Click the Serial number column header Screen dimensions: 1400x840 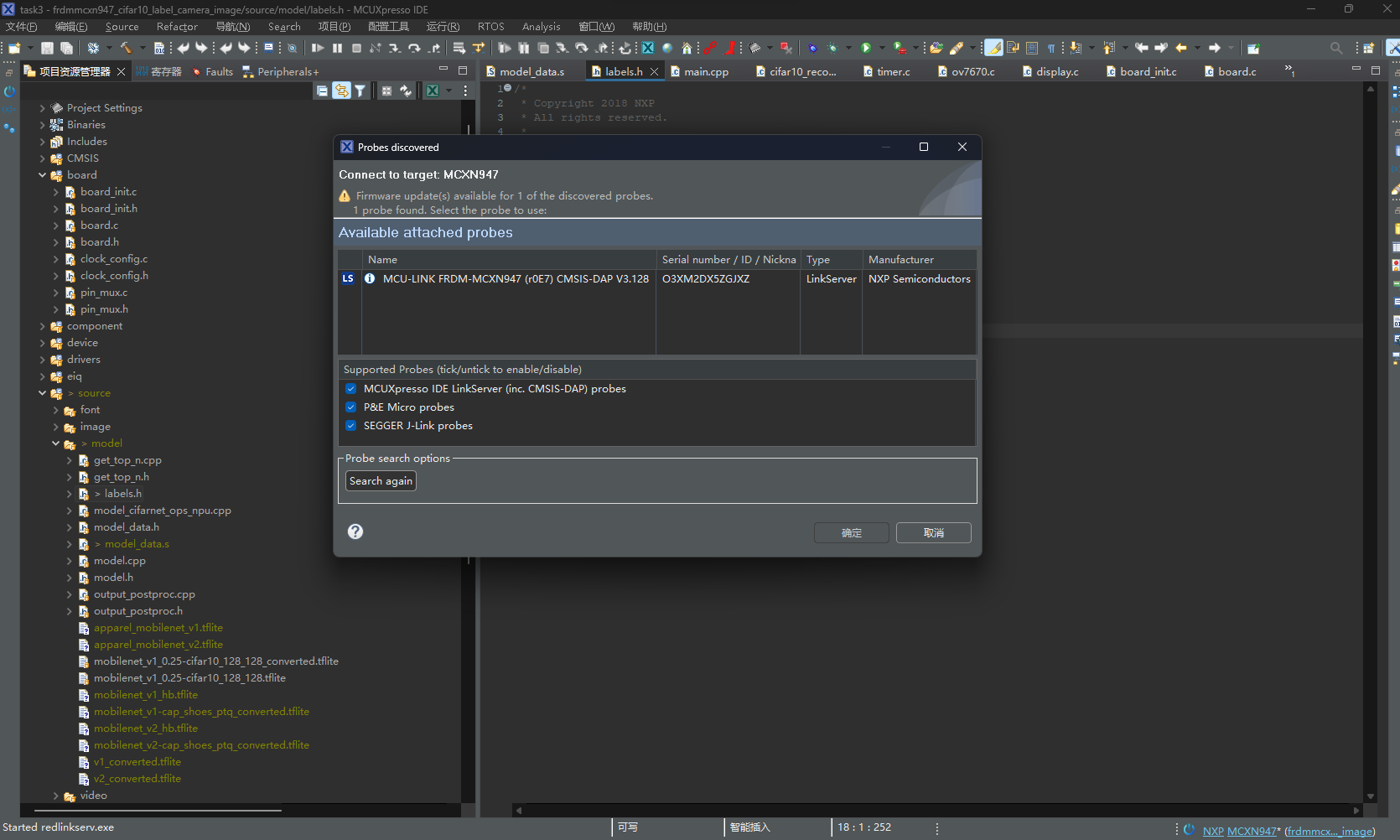[x=728, y=260]
